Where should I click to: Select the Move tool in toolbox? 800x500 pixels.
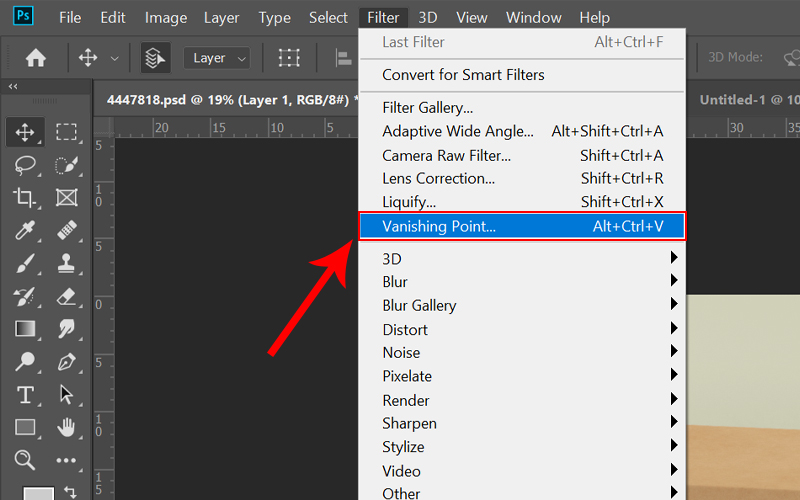[x=25, y=132]
